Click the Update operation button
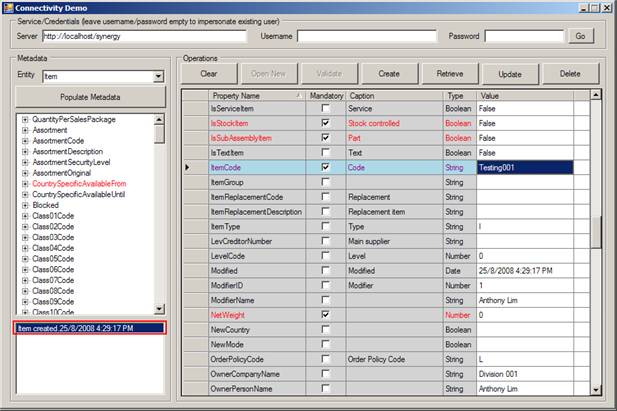The width and height of the screenshot is (617, 411). click(510, 74)
